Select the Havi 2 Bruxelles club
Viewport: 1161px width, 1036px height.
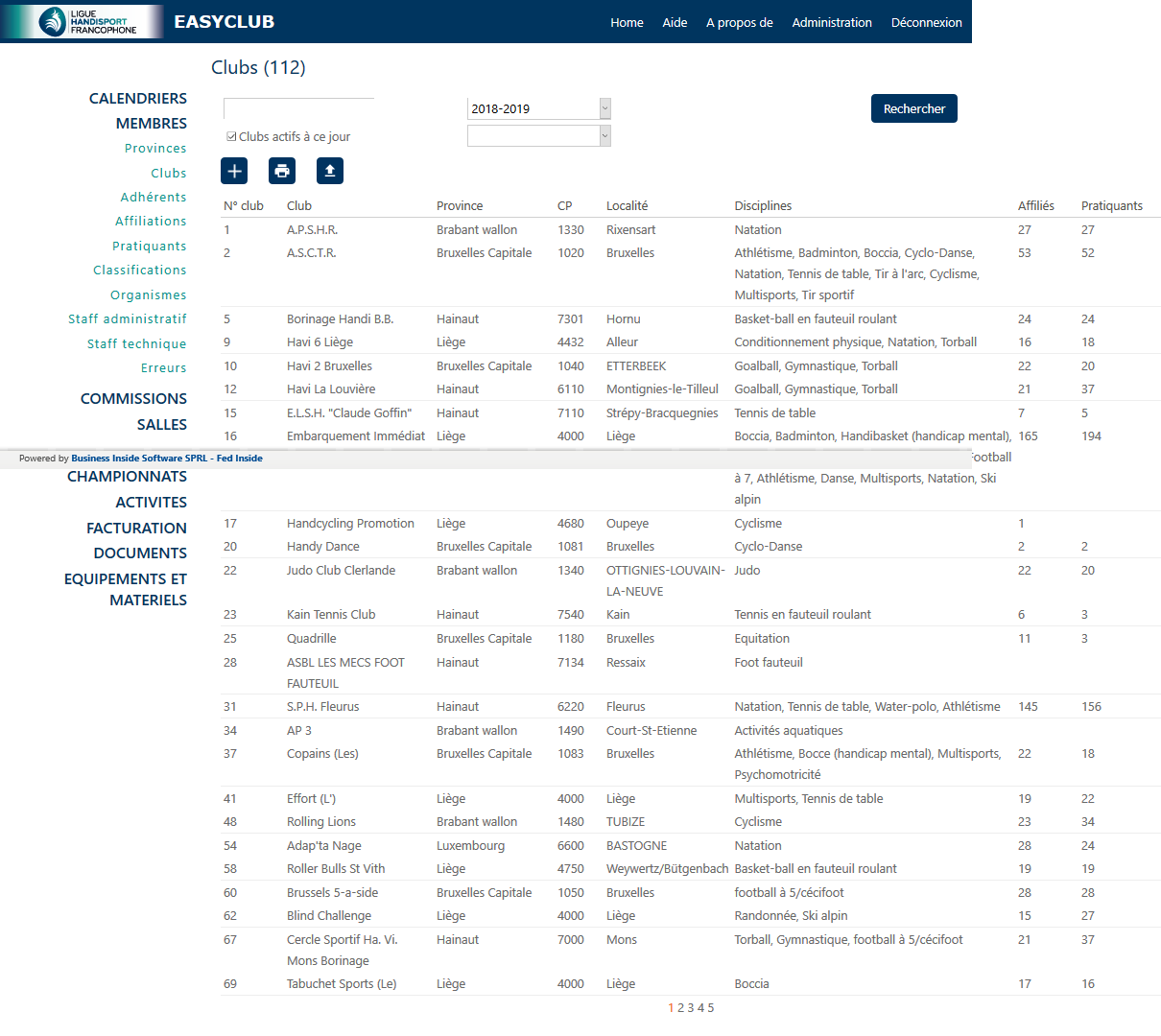329,365
